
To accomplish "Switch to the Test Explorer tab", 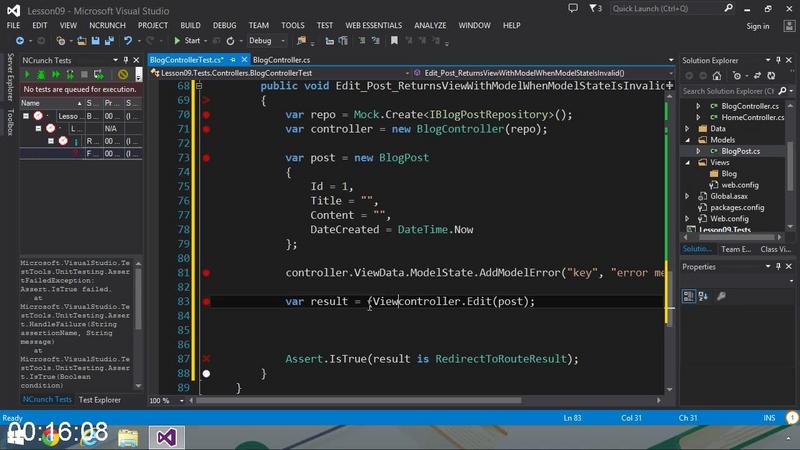I will pyautogui.click(x=100, y=400).
